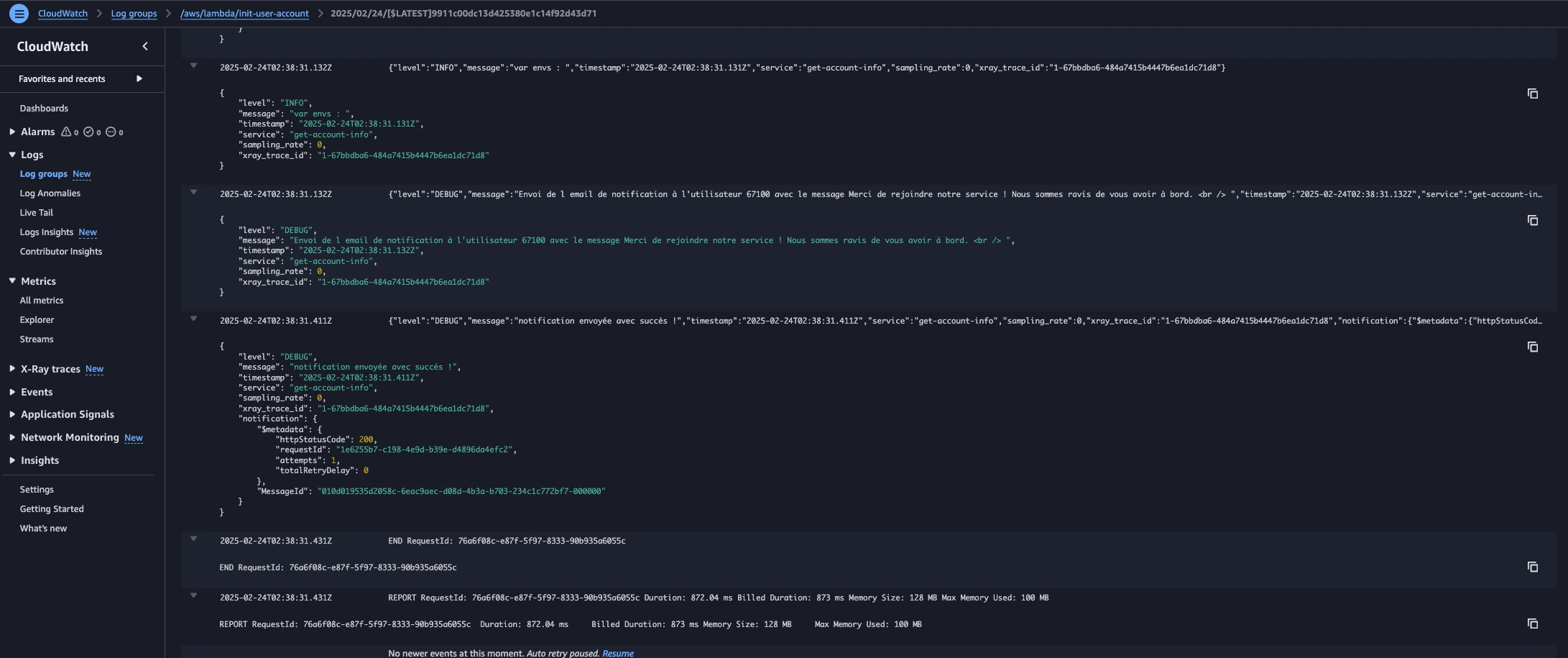Open /aws/lambda/init-user-account breadcrumb link
The image size is (1568, 658).
click(x=244, y=13)
